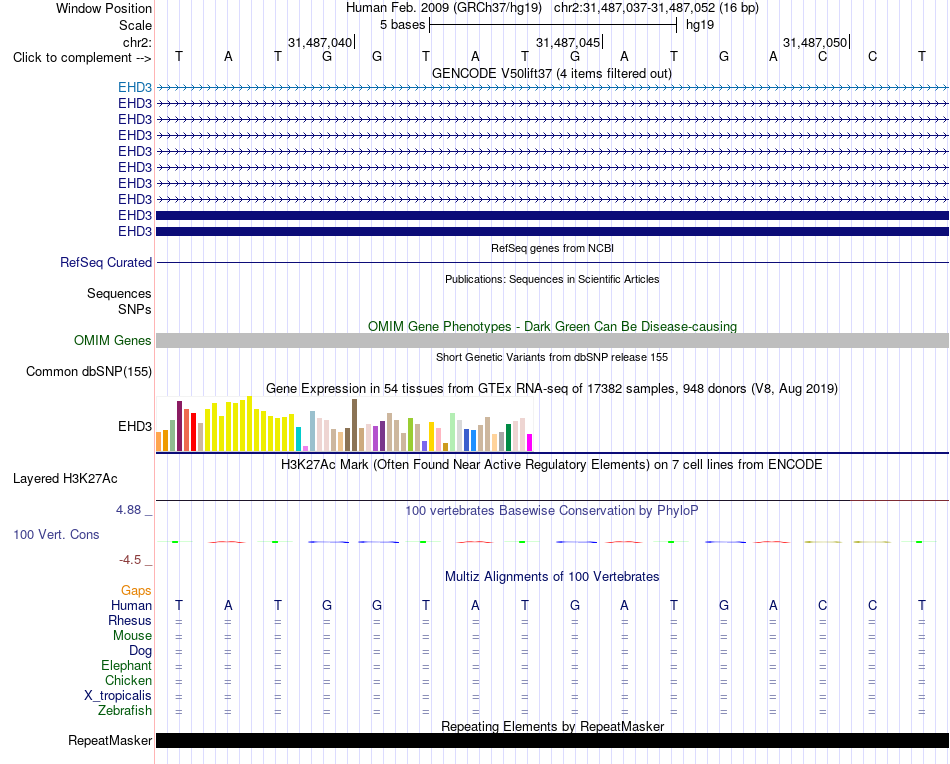Open the 100 Vert. Cons track label
This screenshot has height=764, width=950.
click(56, 534)
